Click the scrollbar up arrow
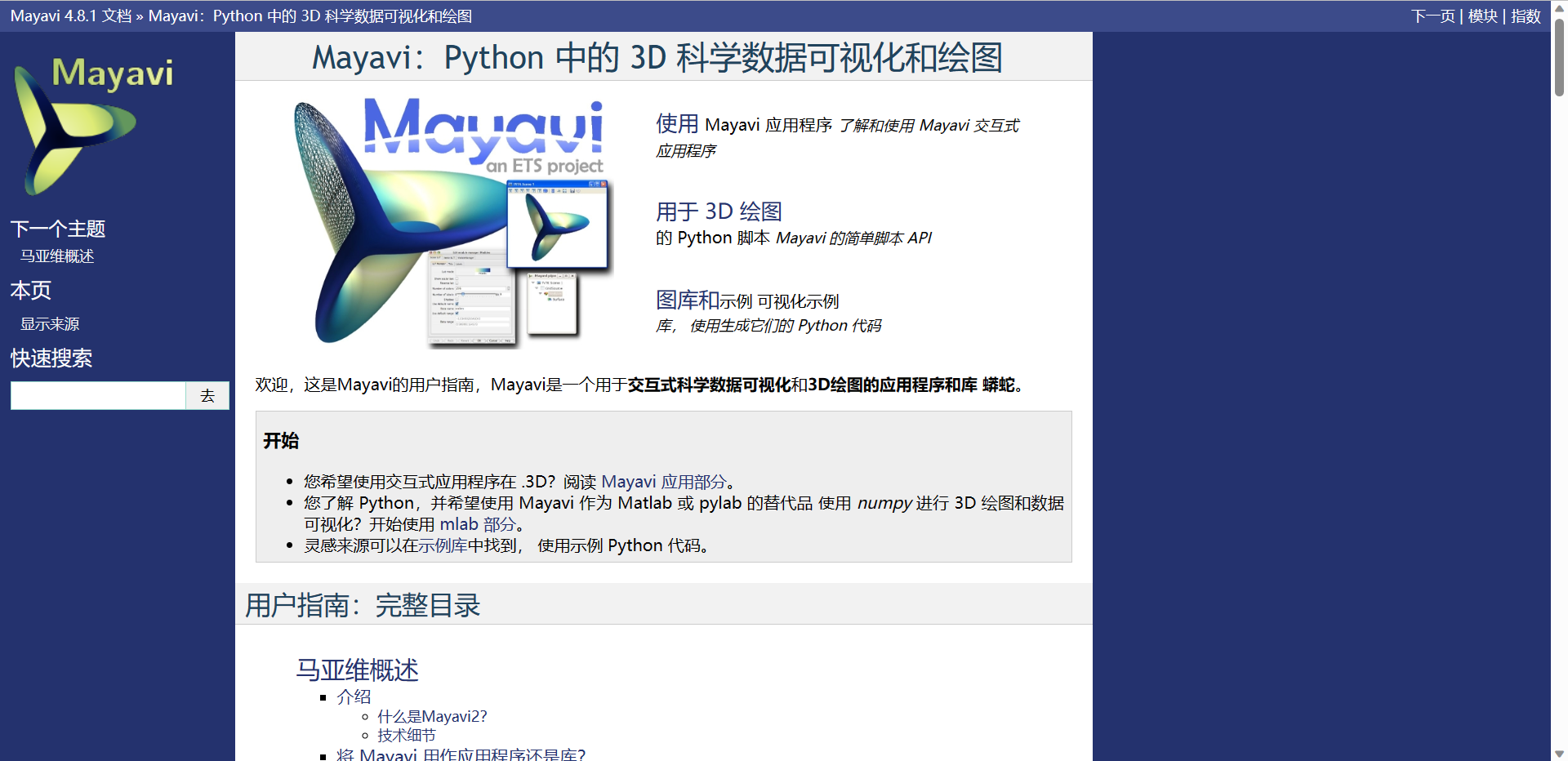Viewport: 1568px width, 761px height. click(x=1558, y=7)
